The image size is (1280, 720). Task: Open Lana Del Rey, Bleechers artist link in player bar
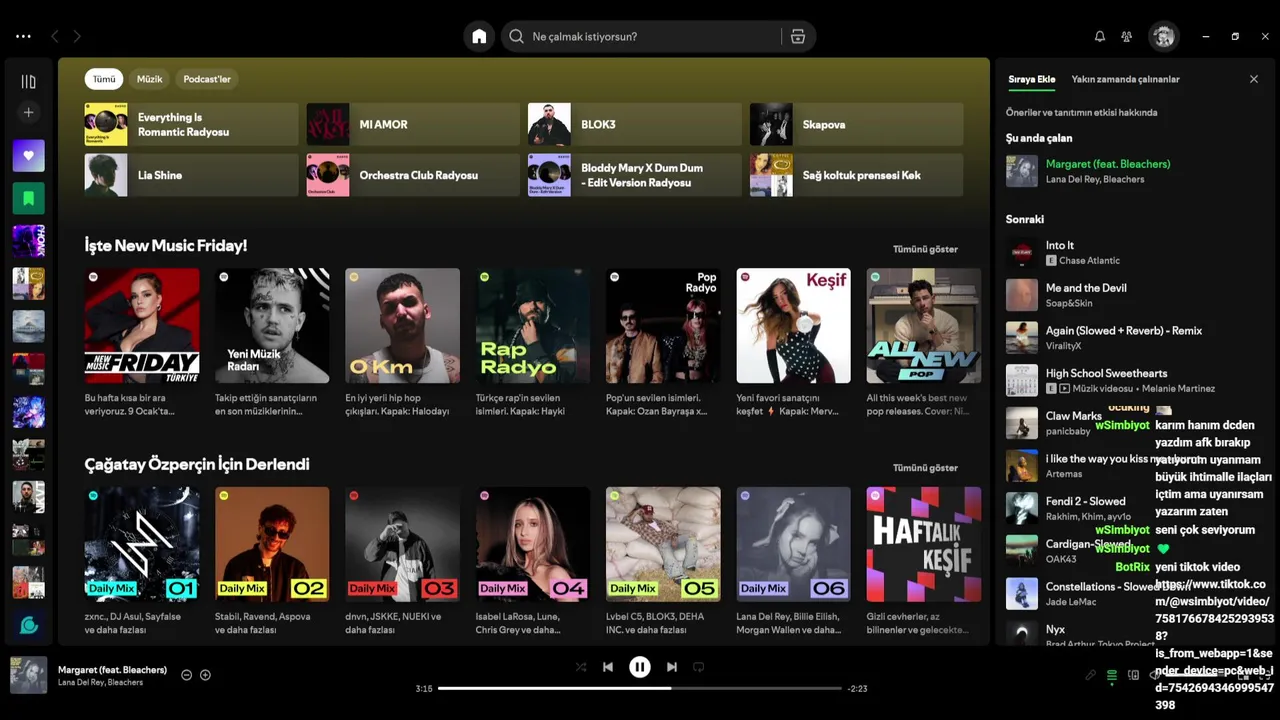100,682
